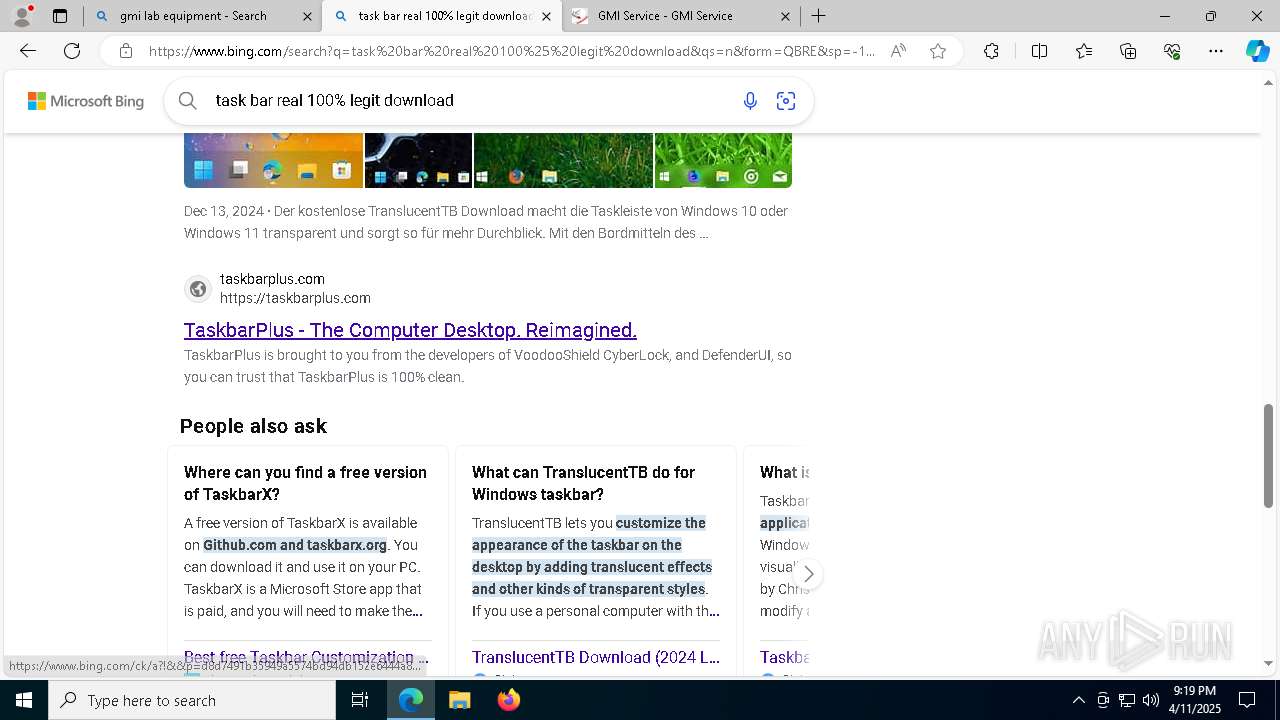The height and width of the screenshot is (720, 1280).
Task: Open the volume control tray icon
Action: (1151, 700)
